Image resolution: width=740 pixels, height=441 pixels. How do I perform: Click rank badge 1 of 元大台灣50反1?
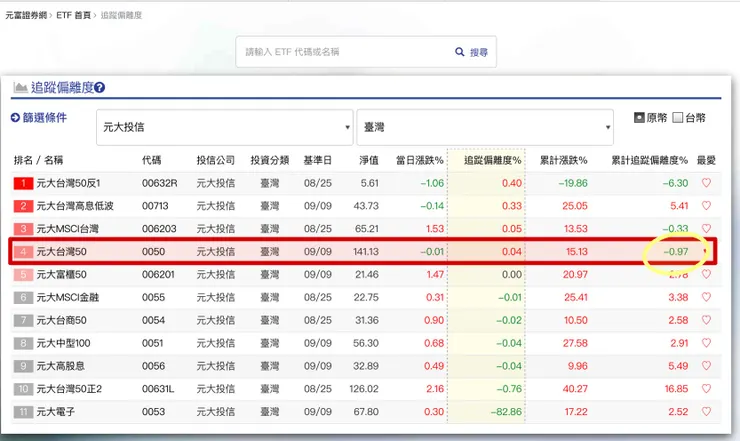[23, 183]
